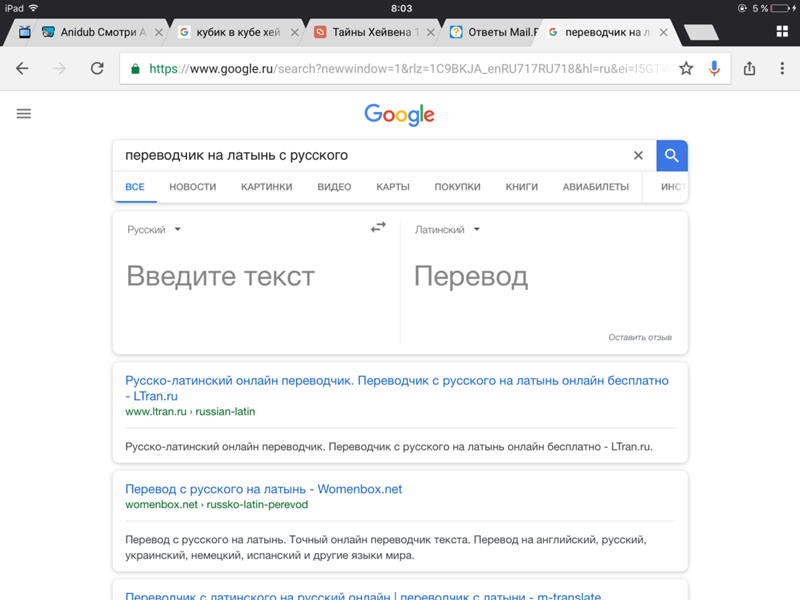
Task: Select the КНИГИ search filter
Action: [521, 187]
